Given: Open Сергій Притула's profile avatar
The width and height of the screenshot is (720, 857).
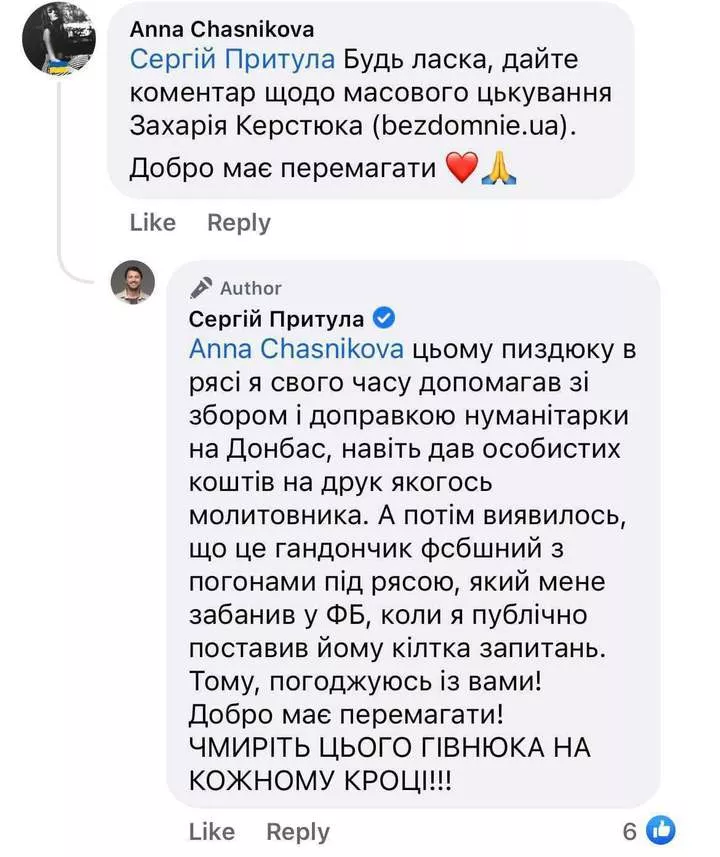Looking at the screenshot, I should point(131,283).
